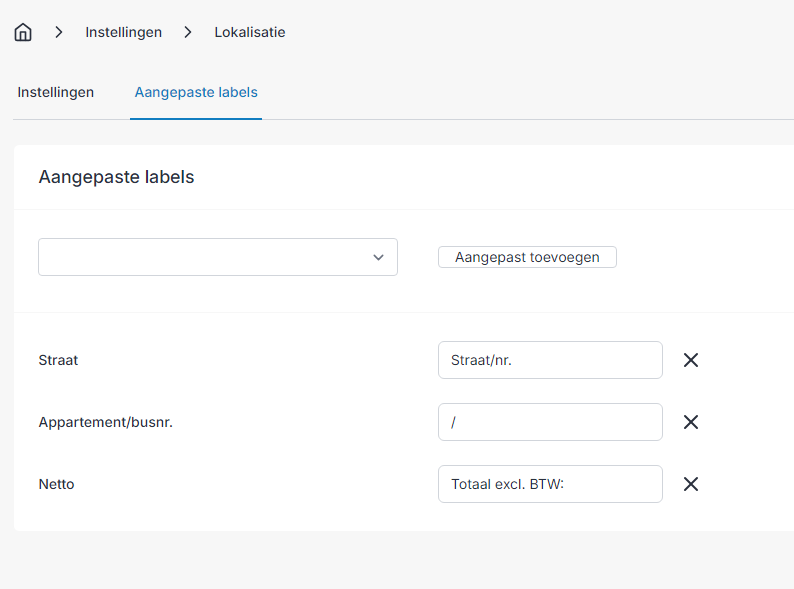This screenshot has height=589, width=794.
Task: Delete the Appartement/busnr. custom label row
Action: (691, 422)
